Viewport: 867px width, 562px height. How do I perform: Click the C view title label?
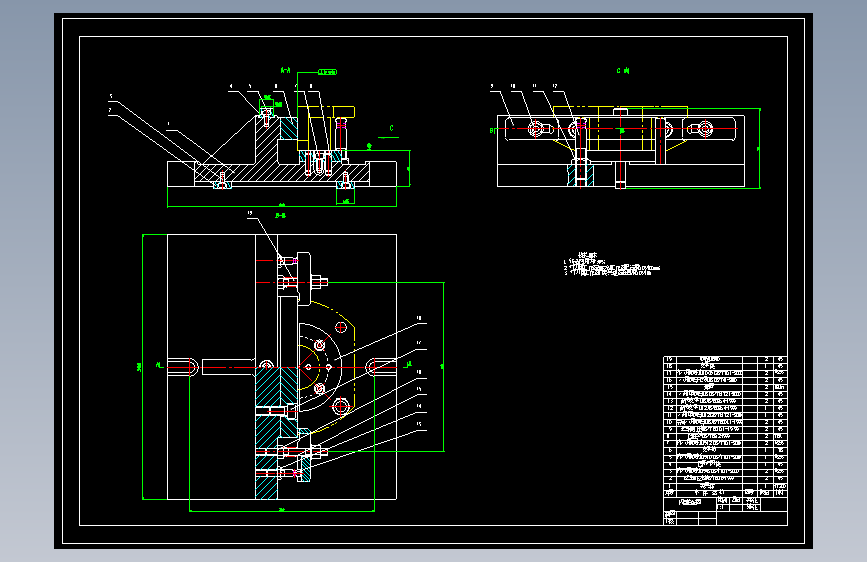[623, 71]
